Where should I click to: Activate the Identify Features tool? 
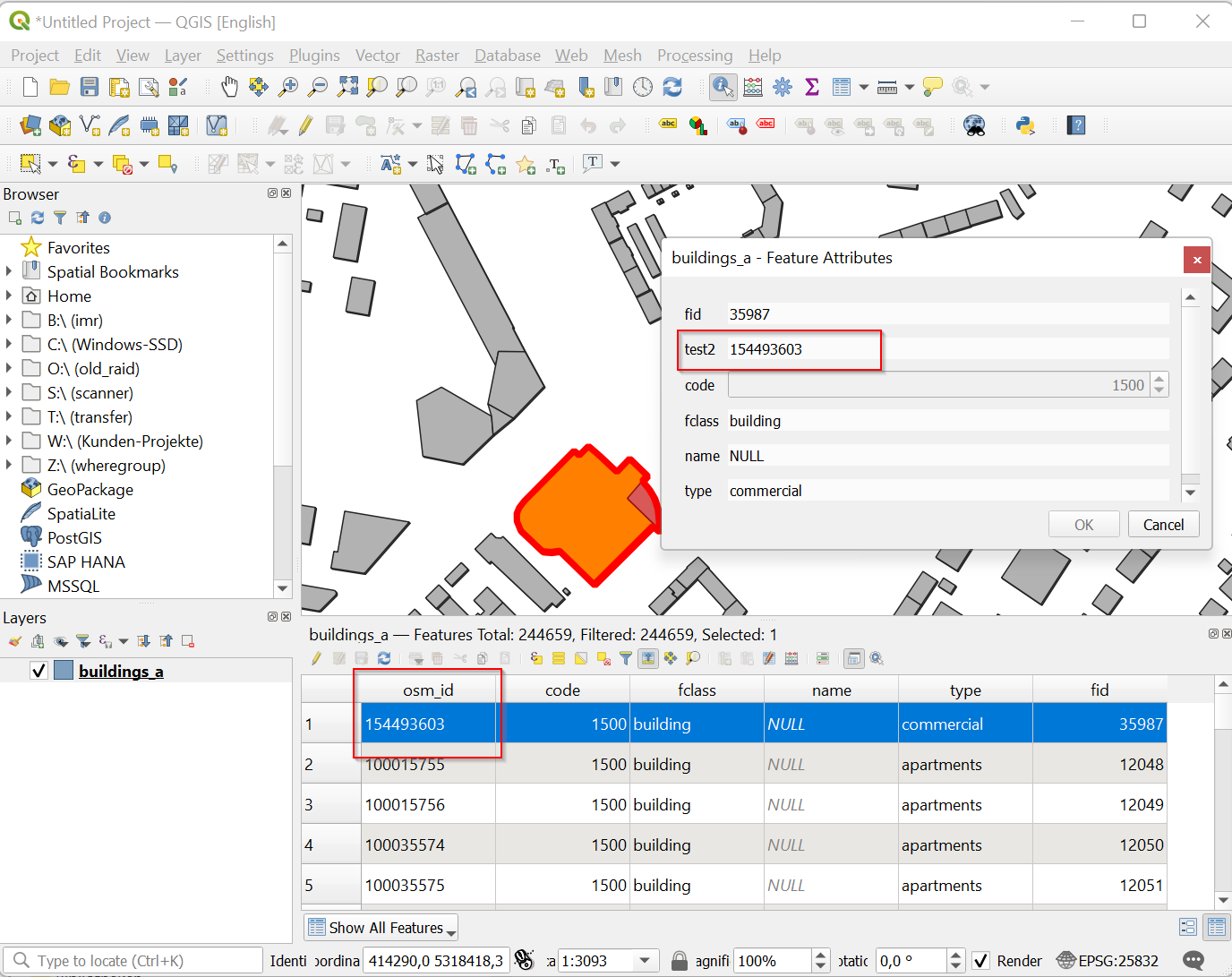coord(723,87)
